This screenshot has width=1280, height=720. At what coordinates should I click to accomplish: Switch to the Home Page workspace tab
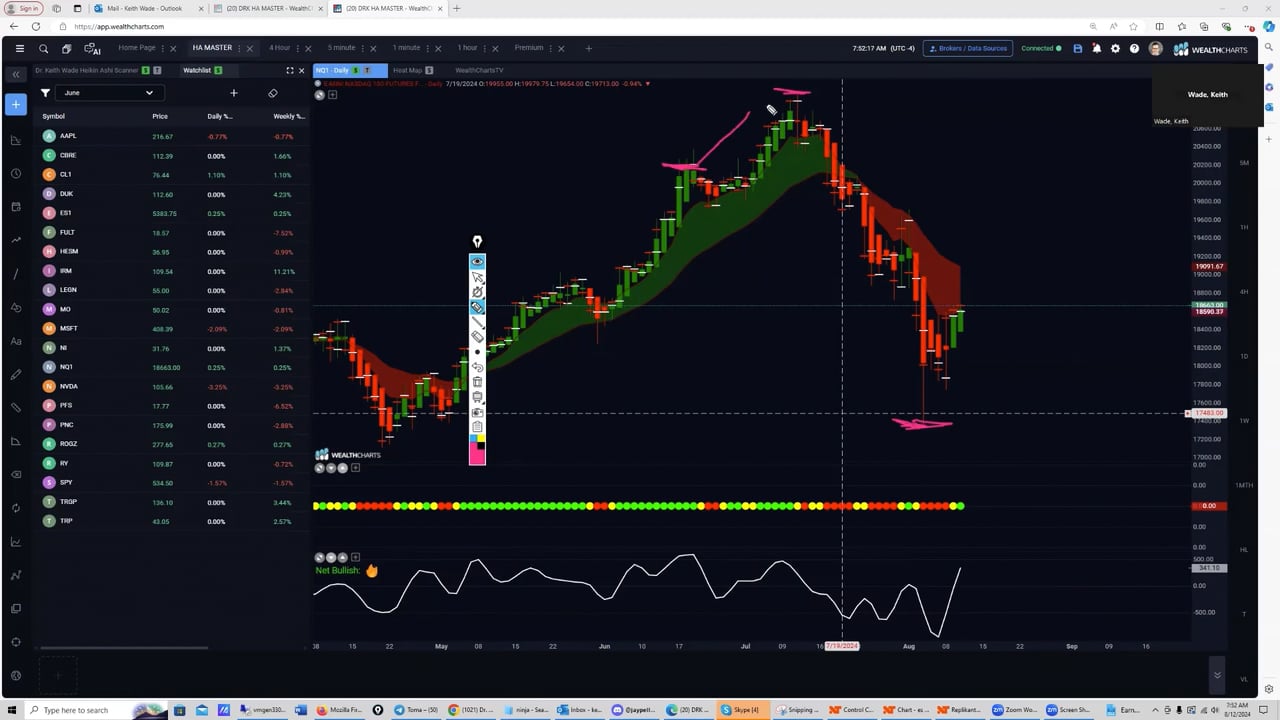click(137, 48)
